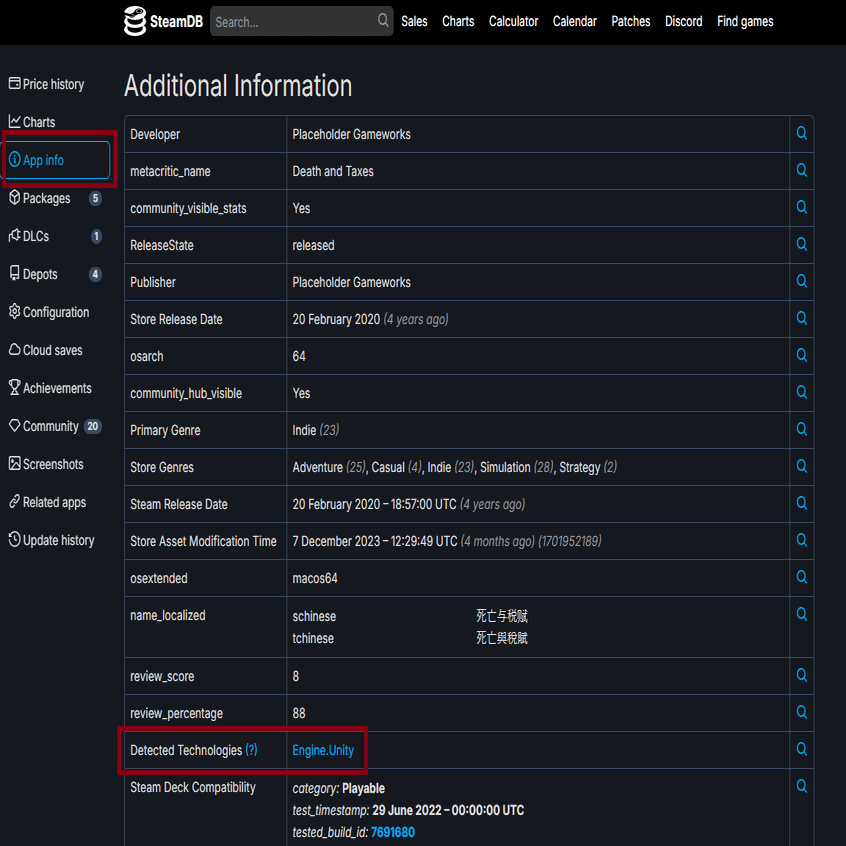Open Update history sidebar tab

[x=52, y=540]
